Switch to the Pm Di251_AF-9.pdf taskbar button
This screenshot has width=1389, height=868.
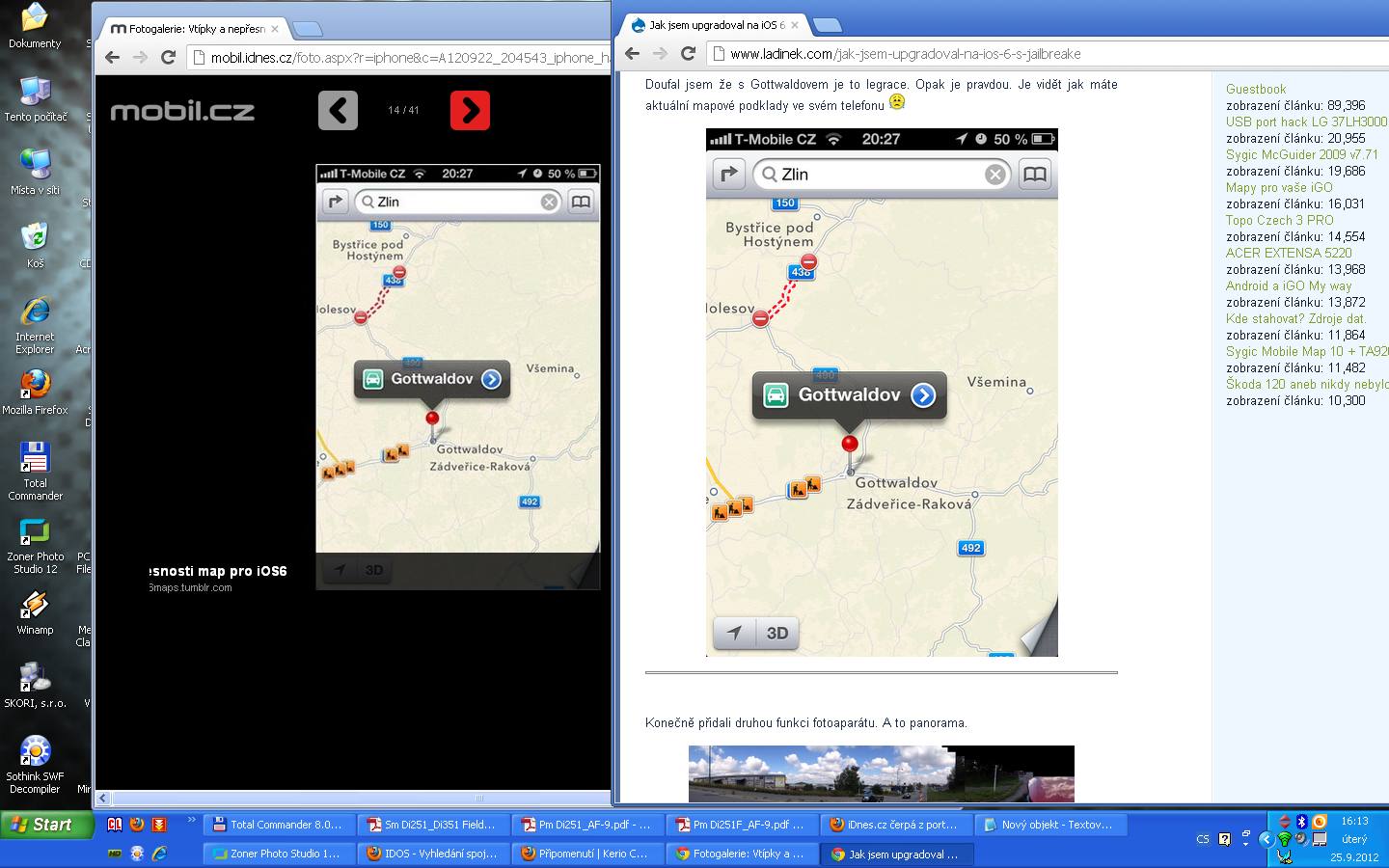[586, 825]
